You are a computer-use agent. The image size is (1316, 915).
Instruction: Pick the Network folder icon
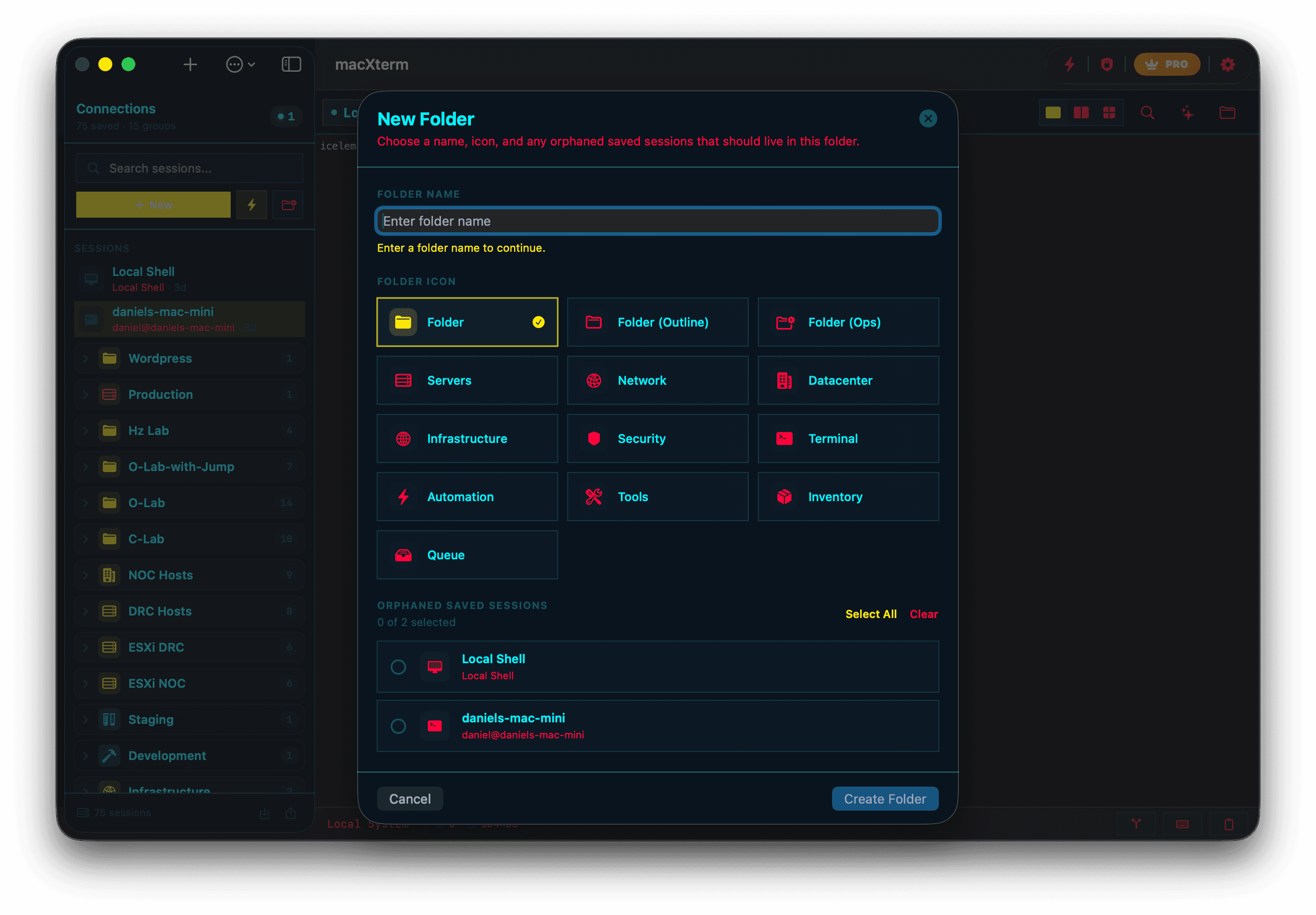point(657,380)
